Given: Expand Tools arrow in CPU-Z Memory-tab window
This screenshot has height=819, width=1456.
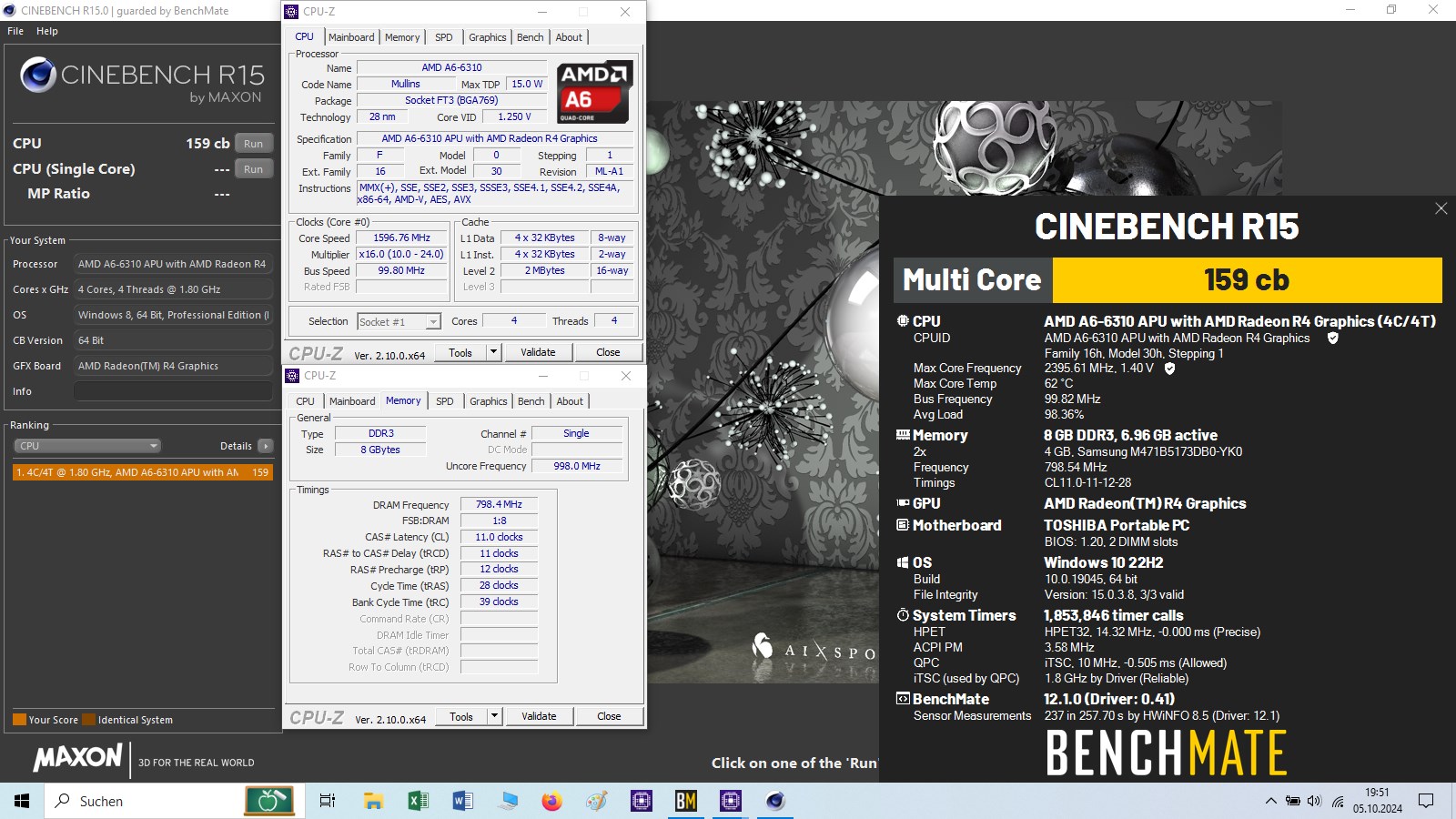Looking at the screenshot, I should coord(494,716).
